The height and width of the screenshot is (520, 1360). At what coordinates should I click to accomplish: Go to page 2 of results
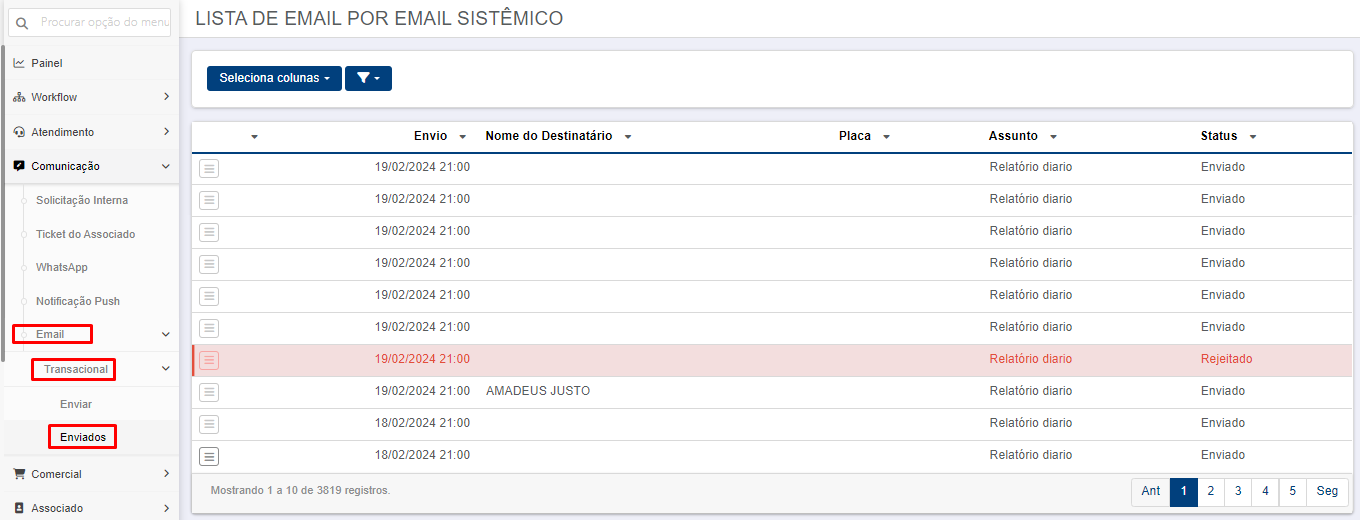(x=1211, y=491)
